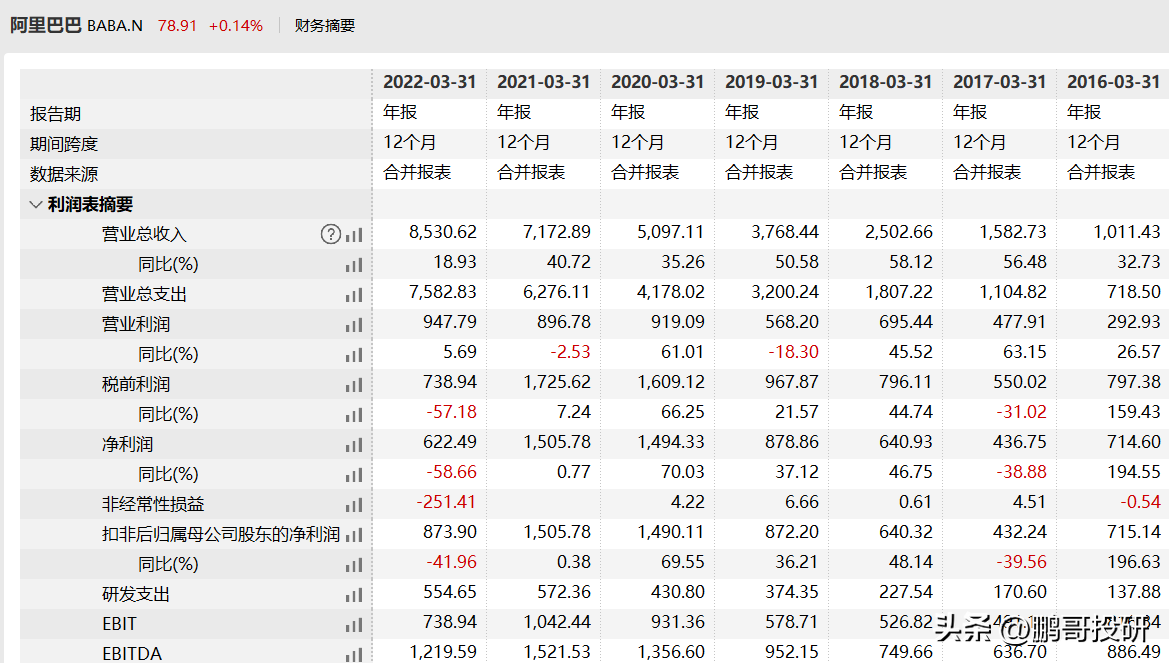Viewport: 1169px width, 663px height.
Task: Open chart icon for 税前利润 row
Action: [354, 385]
